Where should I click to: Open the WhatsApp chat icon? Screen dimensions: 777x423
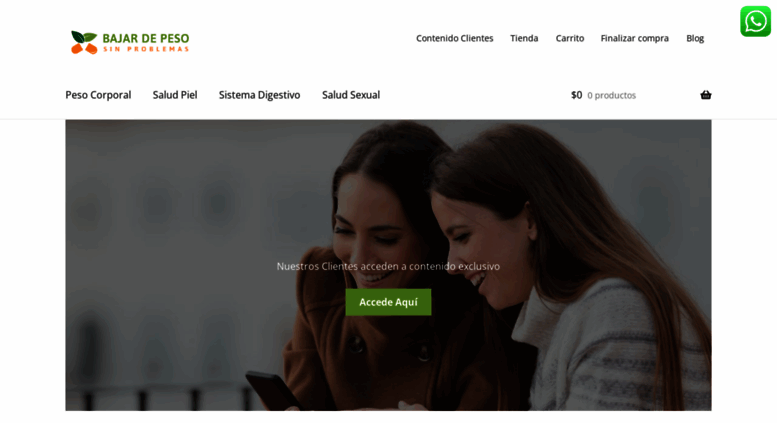[755, 21]
